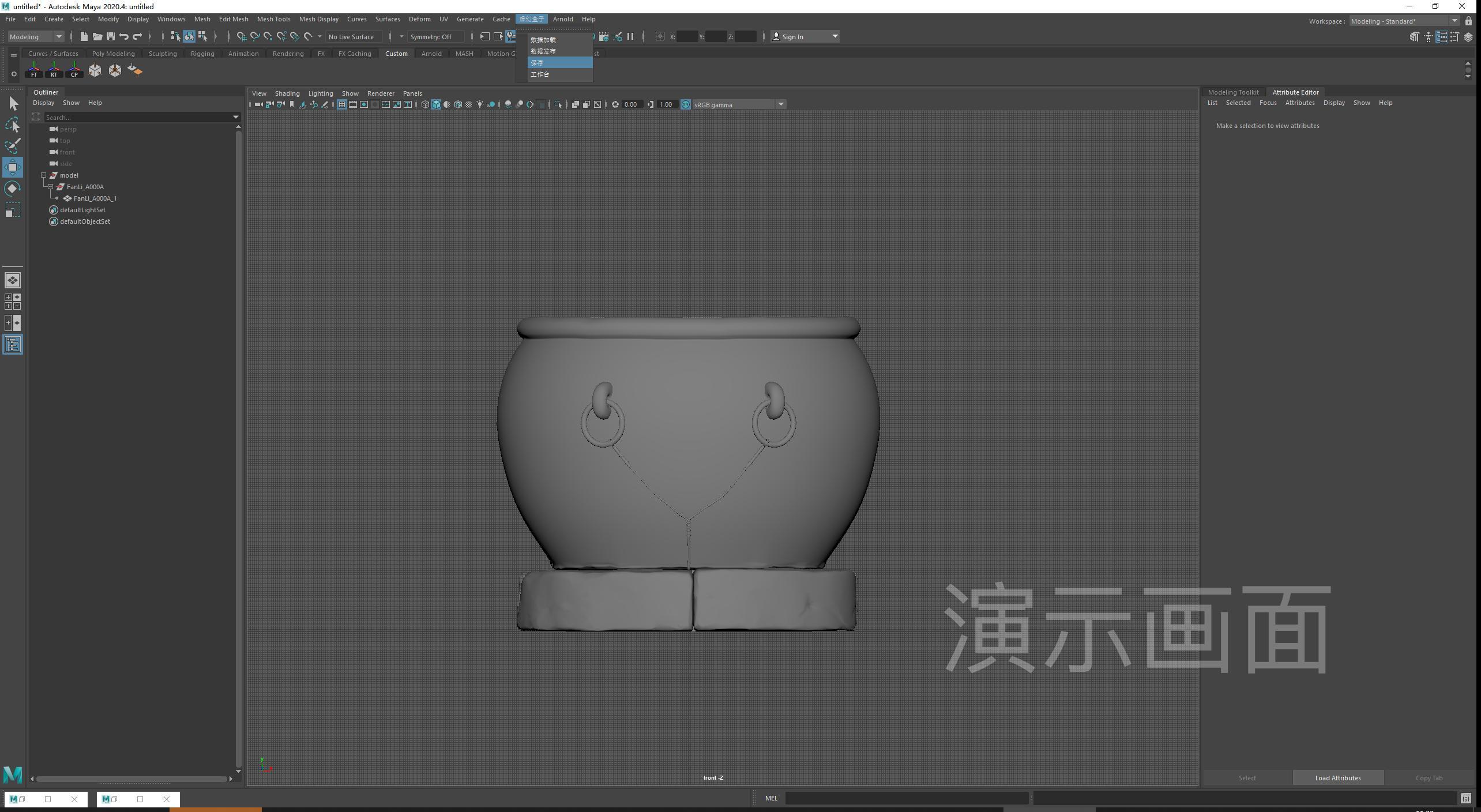Image resolution: width=1481 pixels, height=812 pixels.
Task: Click the Copy Tab button
Action: (x=1429, y=777)
